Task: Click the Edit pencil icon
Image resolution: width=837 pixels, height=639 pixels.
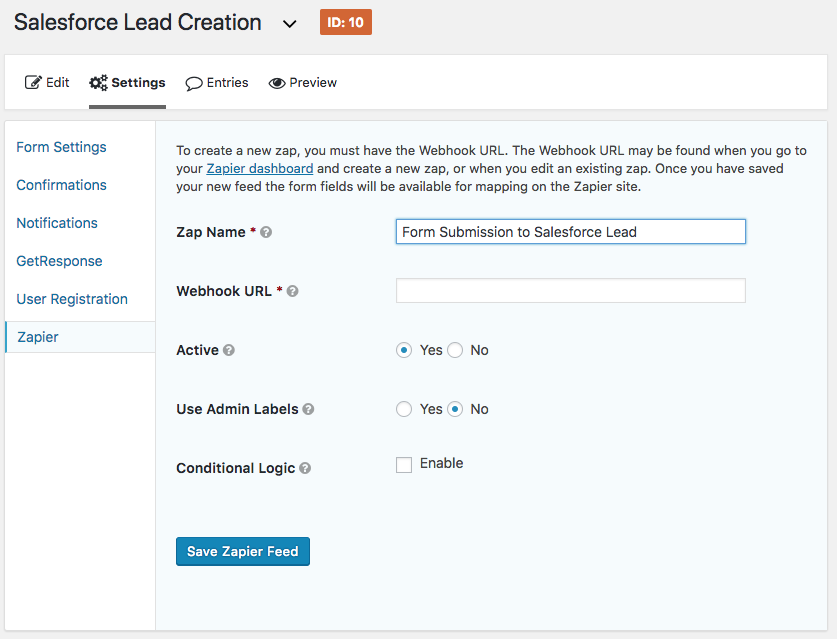Action: pyautogui.click(x=33, y=83)
